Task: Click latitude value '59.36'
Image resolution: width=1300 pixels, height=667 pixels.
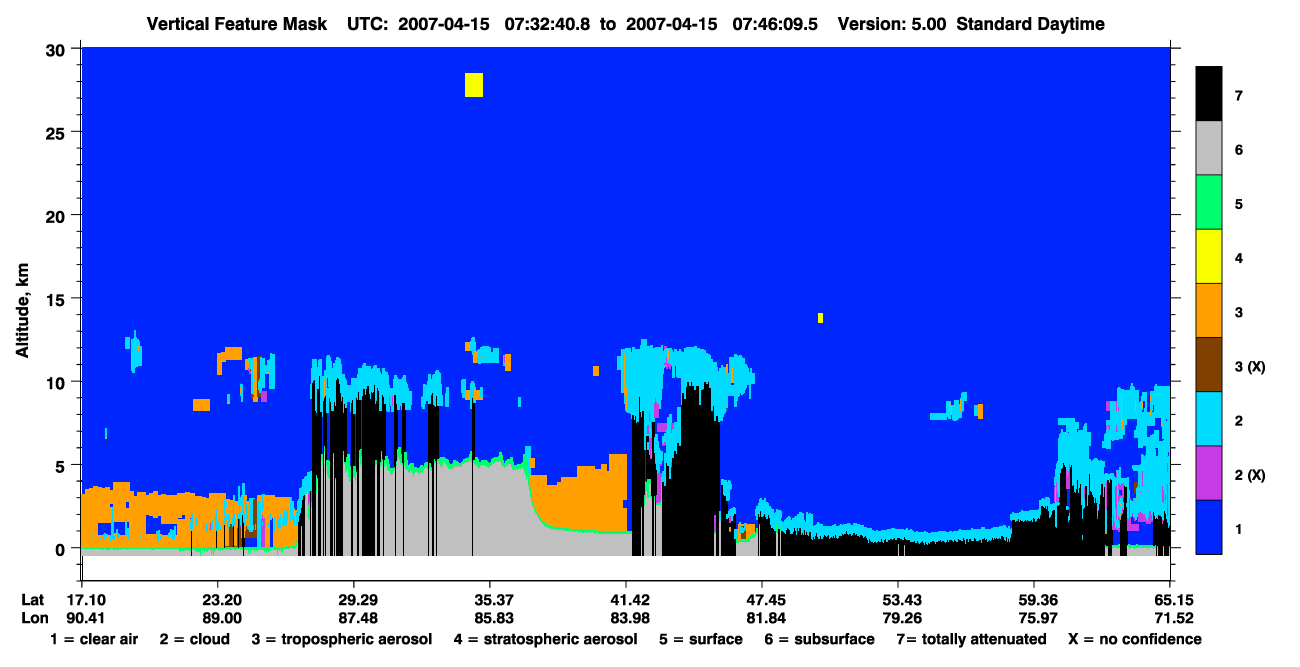Action: click(1033, 600)
